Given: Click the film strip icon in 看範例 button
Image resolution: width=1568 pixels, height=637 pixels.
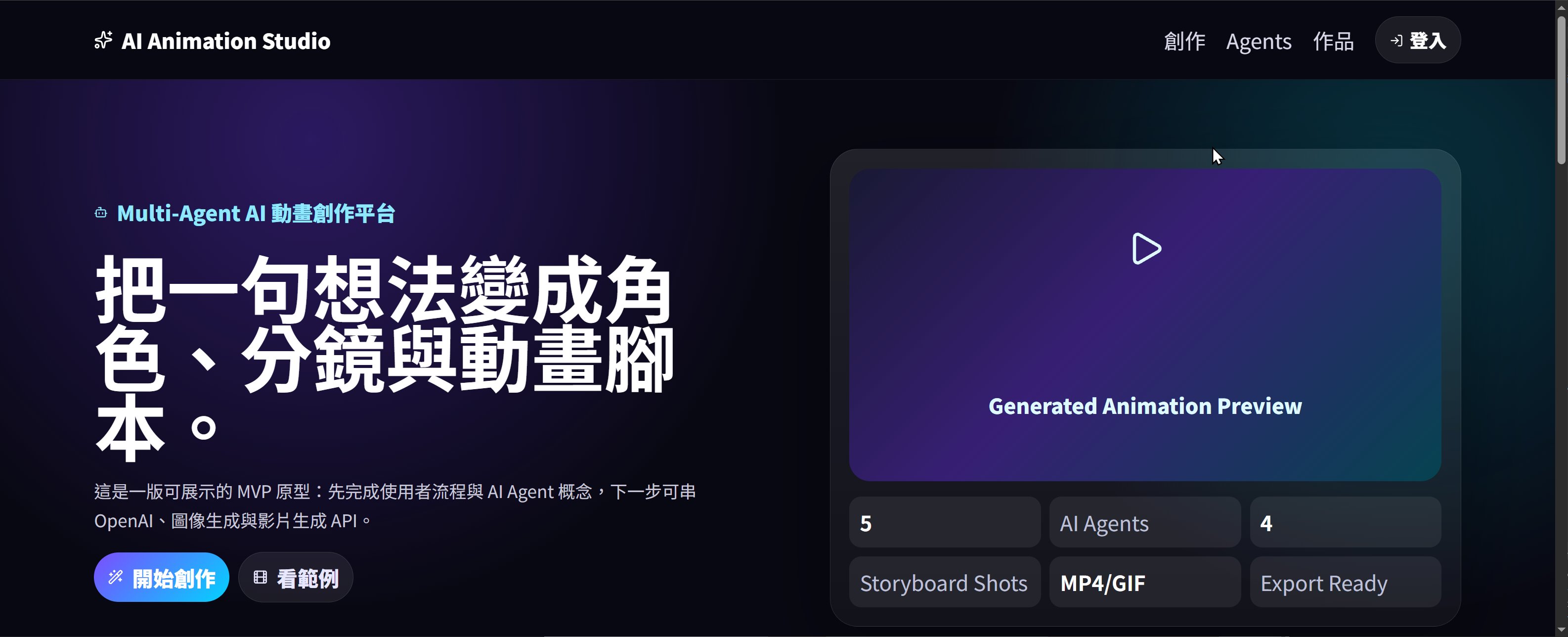Looking at the screenshot, I should [261, 577].
